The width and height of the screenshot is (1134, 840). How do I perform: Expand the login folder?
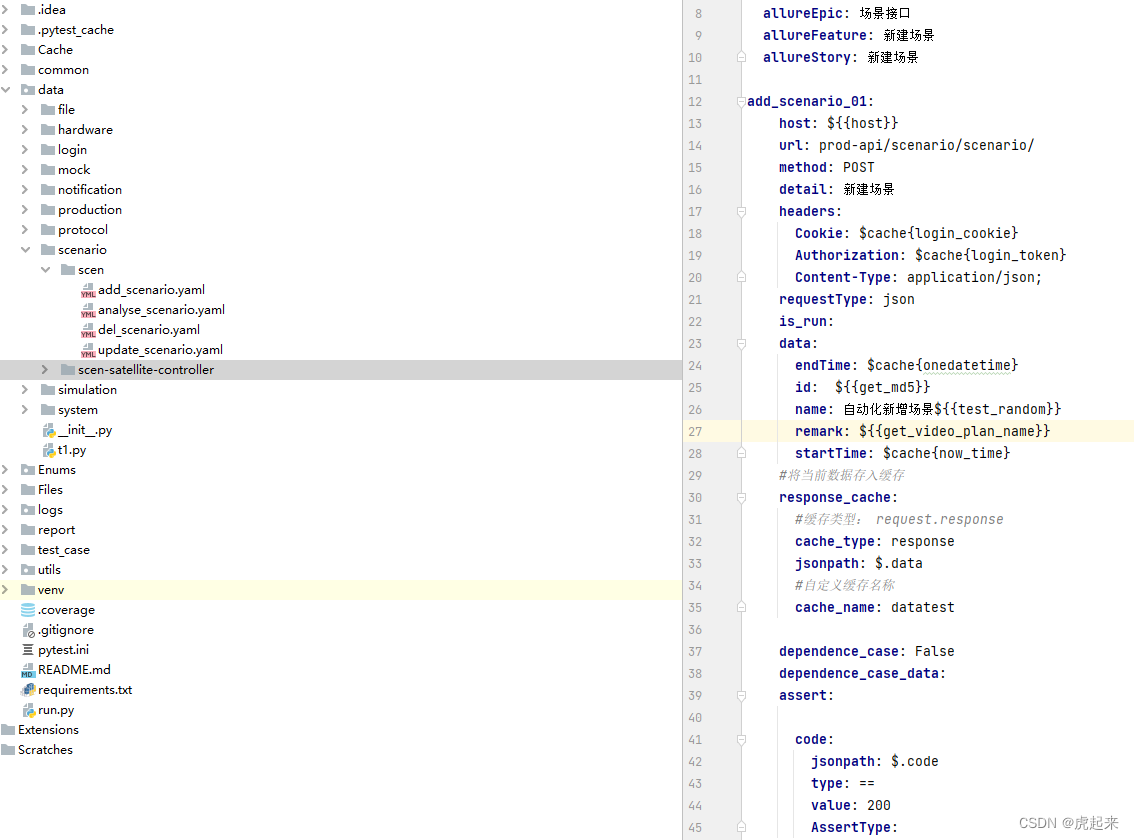(25, 150)
